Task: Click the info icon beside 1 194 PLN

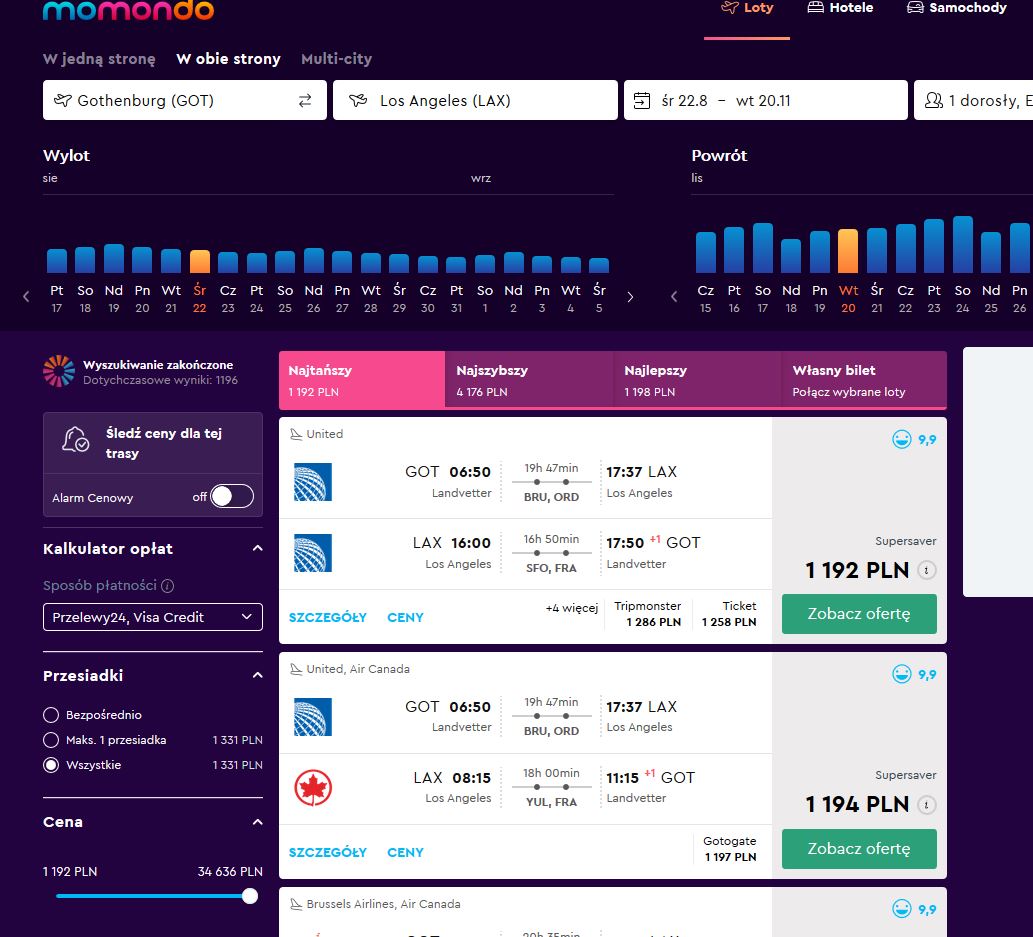Action: click(x=926, y=805)
